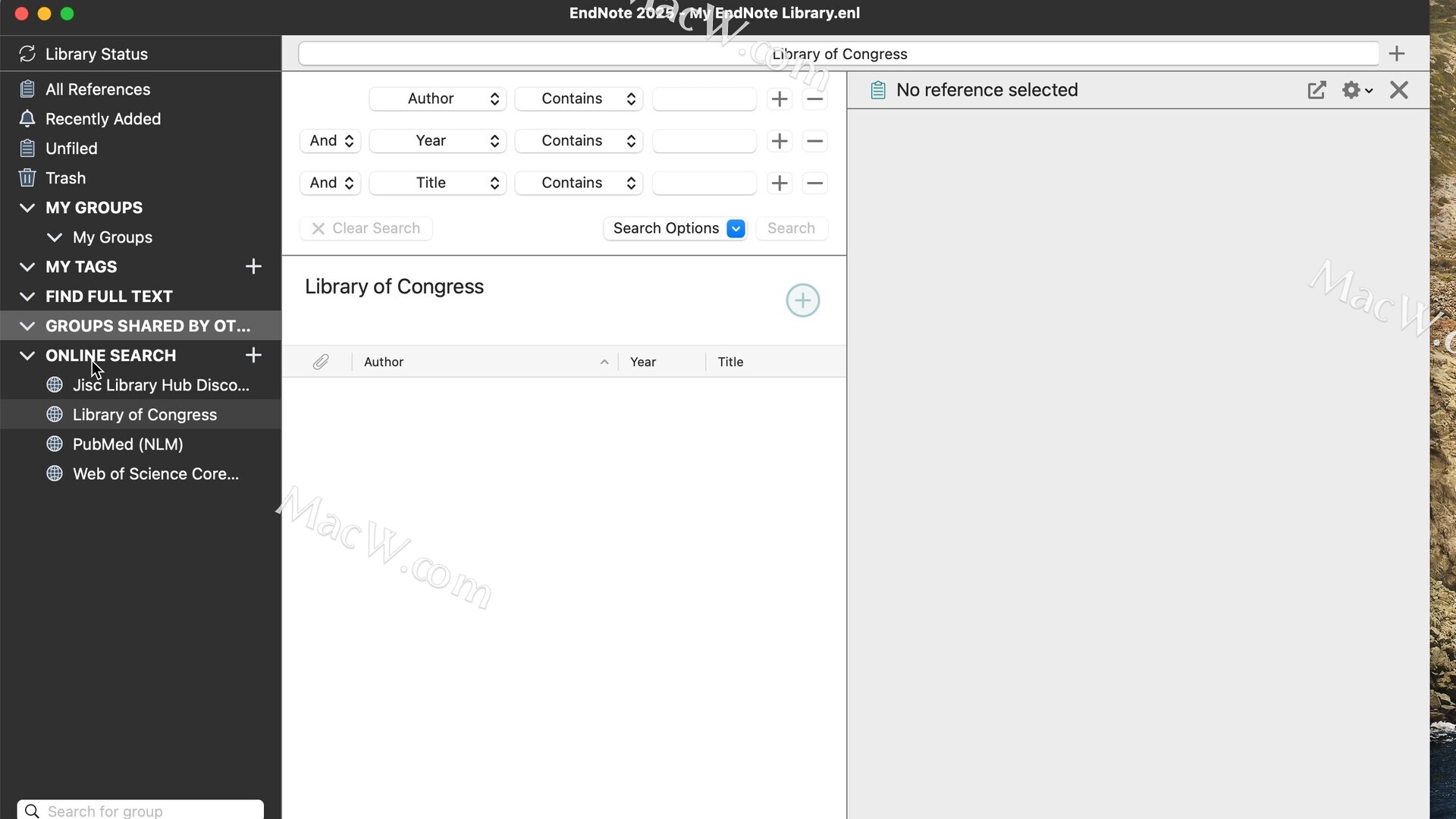1456x819 pixels.
Task: Click the Search for group field
Action: coord(140,811)
